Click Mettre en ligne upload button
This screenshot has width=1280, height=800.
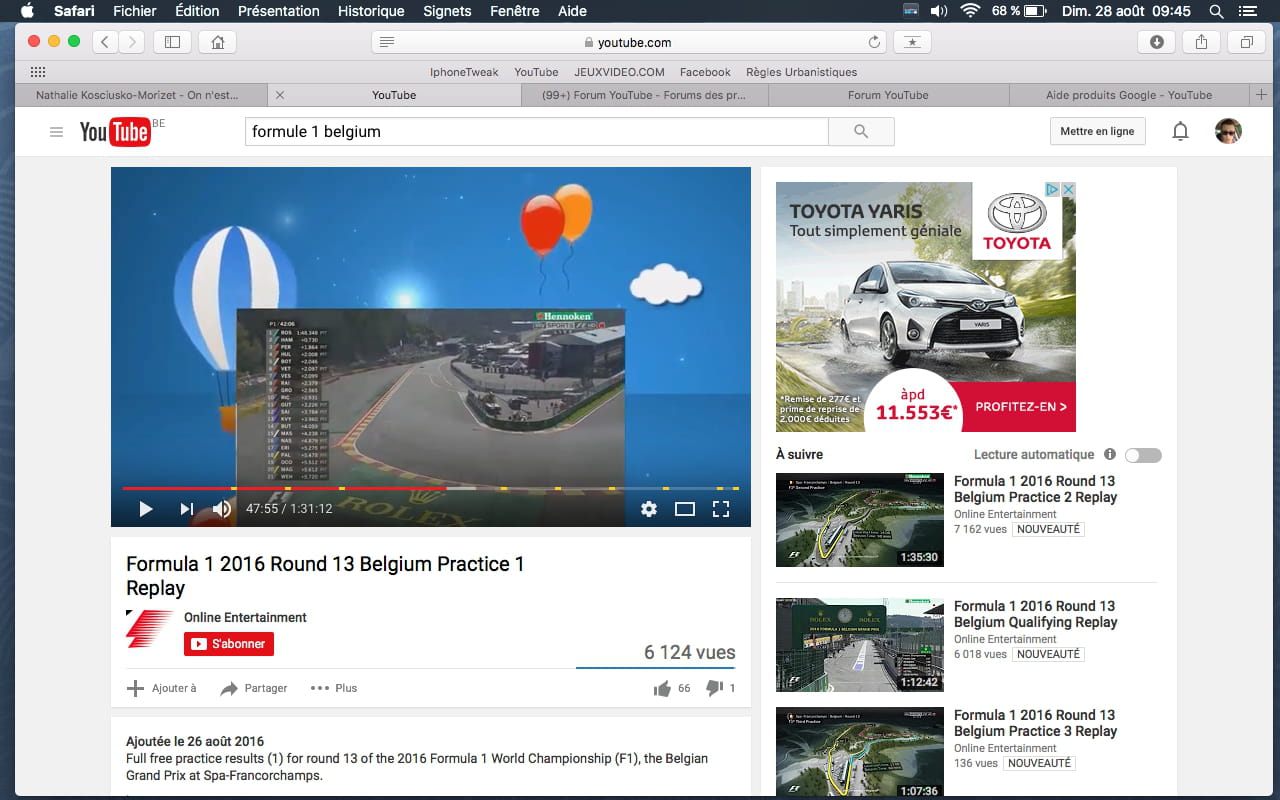pos(1097,132)
